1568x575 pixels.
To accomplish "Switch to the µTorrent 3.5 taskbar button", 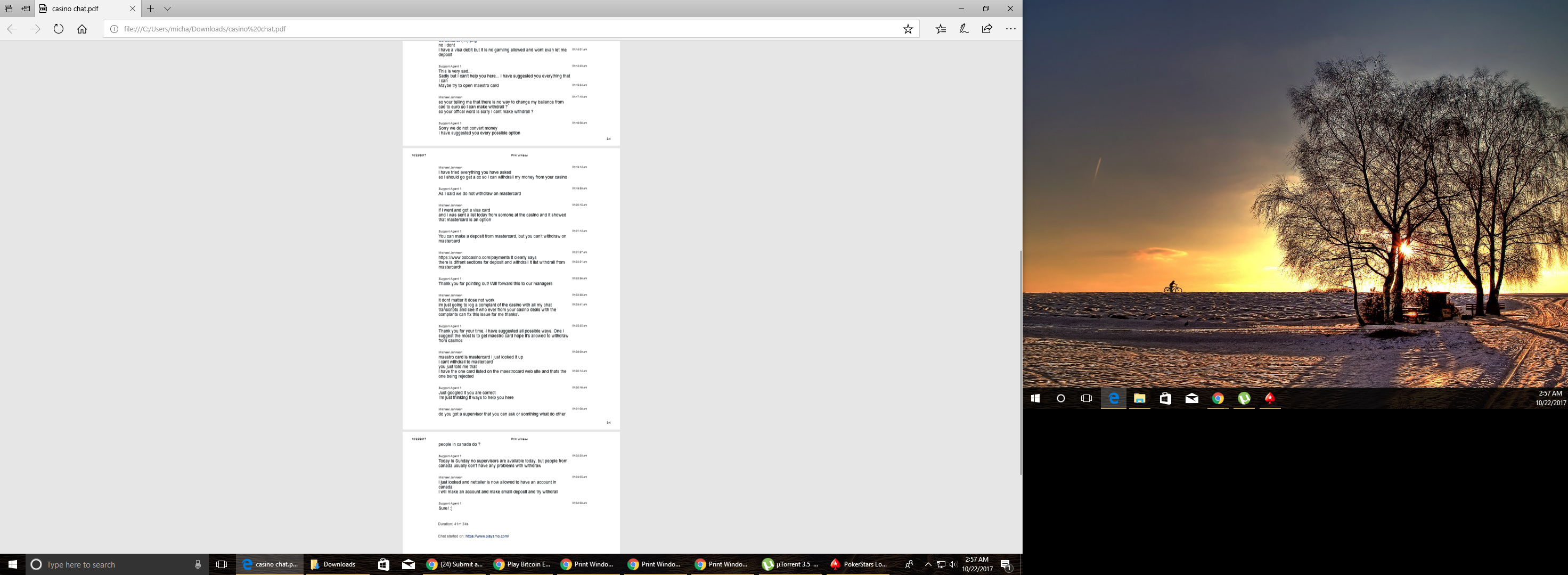I will point(791,564).
